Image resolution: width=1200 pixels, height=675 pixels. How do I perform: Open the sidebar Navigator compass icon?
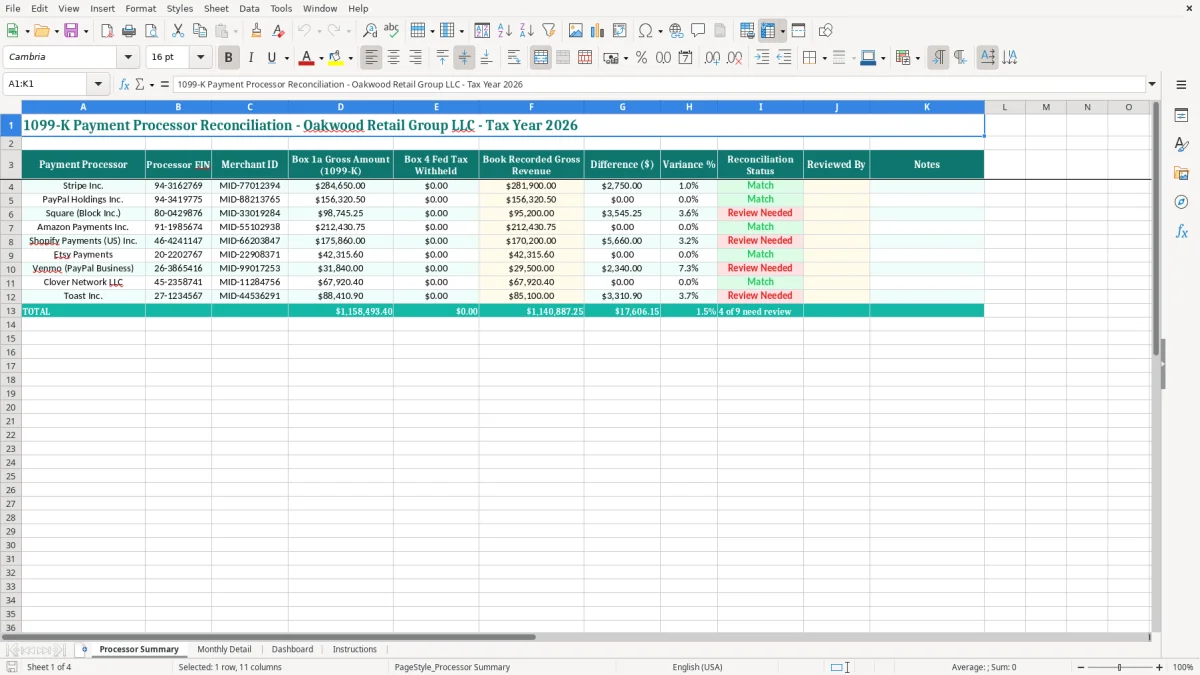(x=1181, y=203)
